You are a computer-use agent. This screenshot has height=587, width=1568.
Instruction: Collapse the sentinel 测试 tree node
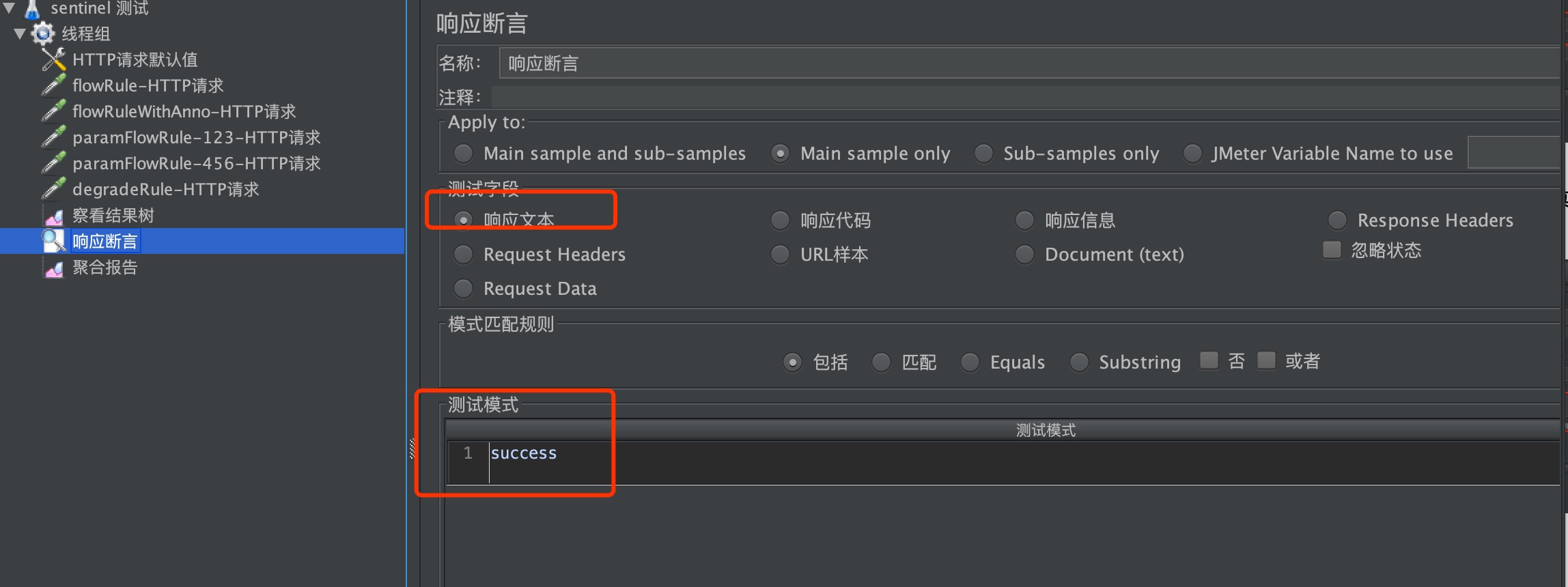[x=9, y=8]
